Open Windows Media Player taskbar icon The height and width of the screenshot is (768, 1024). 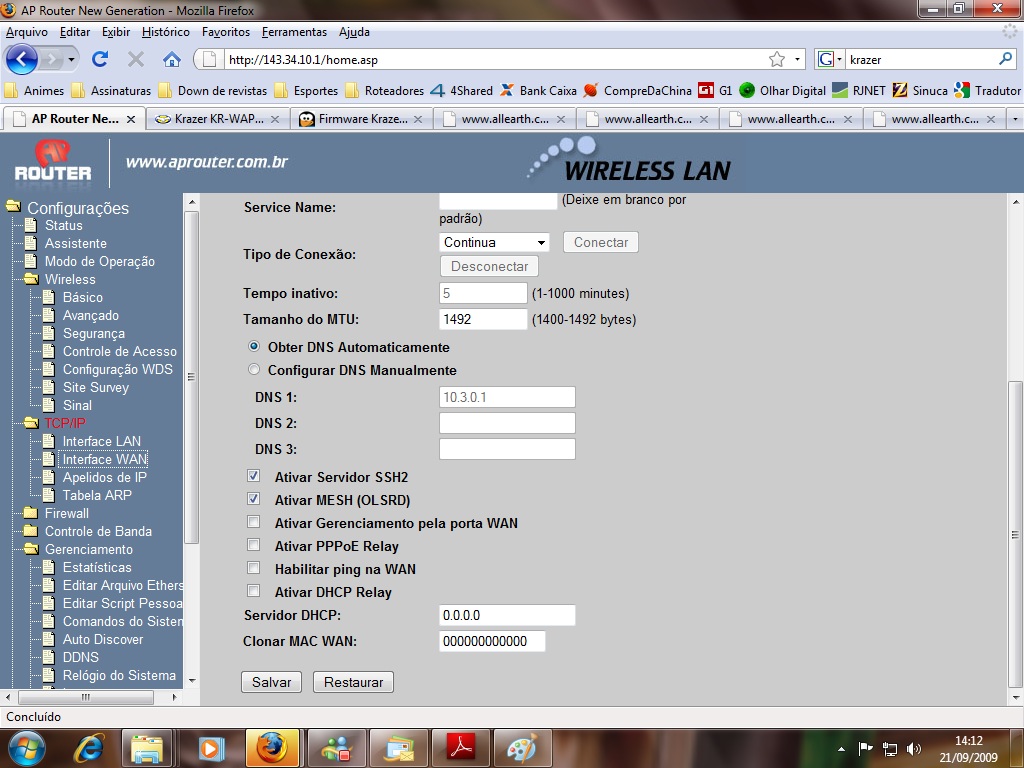pyautogui.click(x=210, y=748)
